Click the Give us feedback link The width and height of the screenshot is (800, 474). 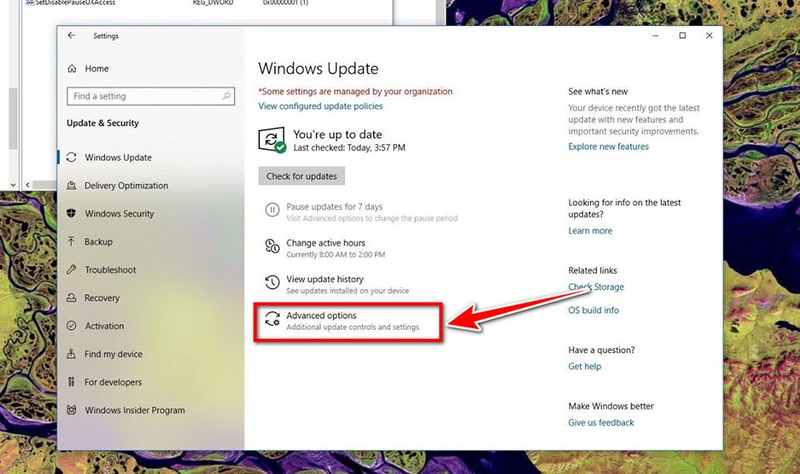pos(601,422)
